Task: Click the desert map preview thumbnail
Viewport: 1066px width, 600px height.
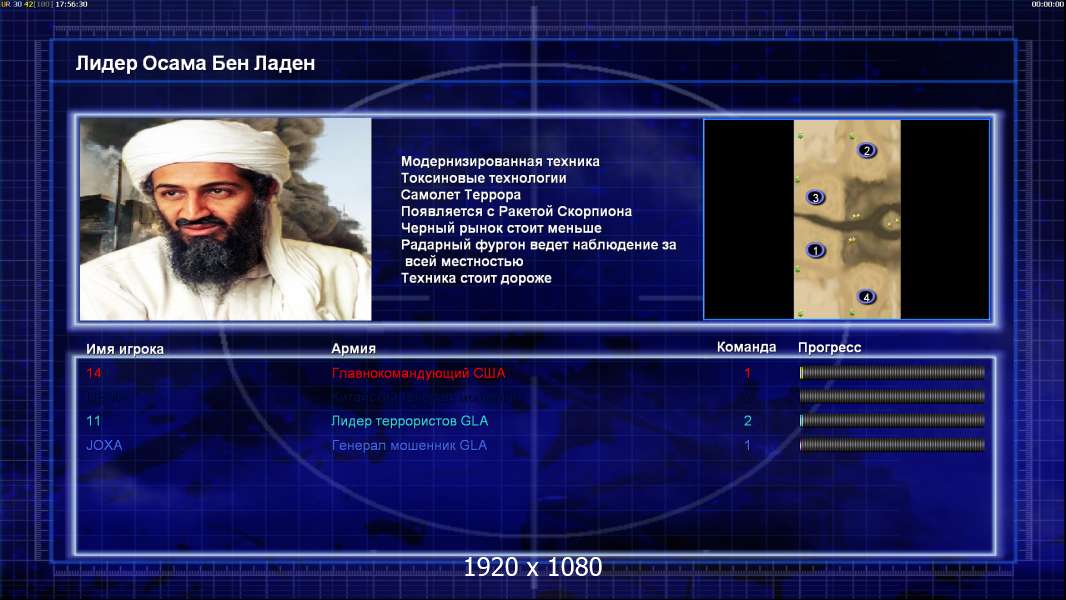Action: [847, 219]
